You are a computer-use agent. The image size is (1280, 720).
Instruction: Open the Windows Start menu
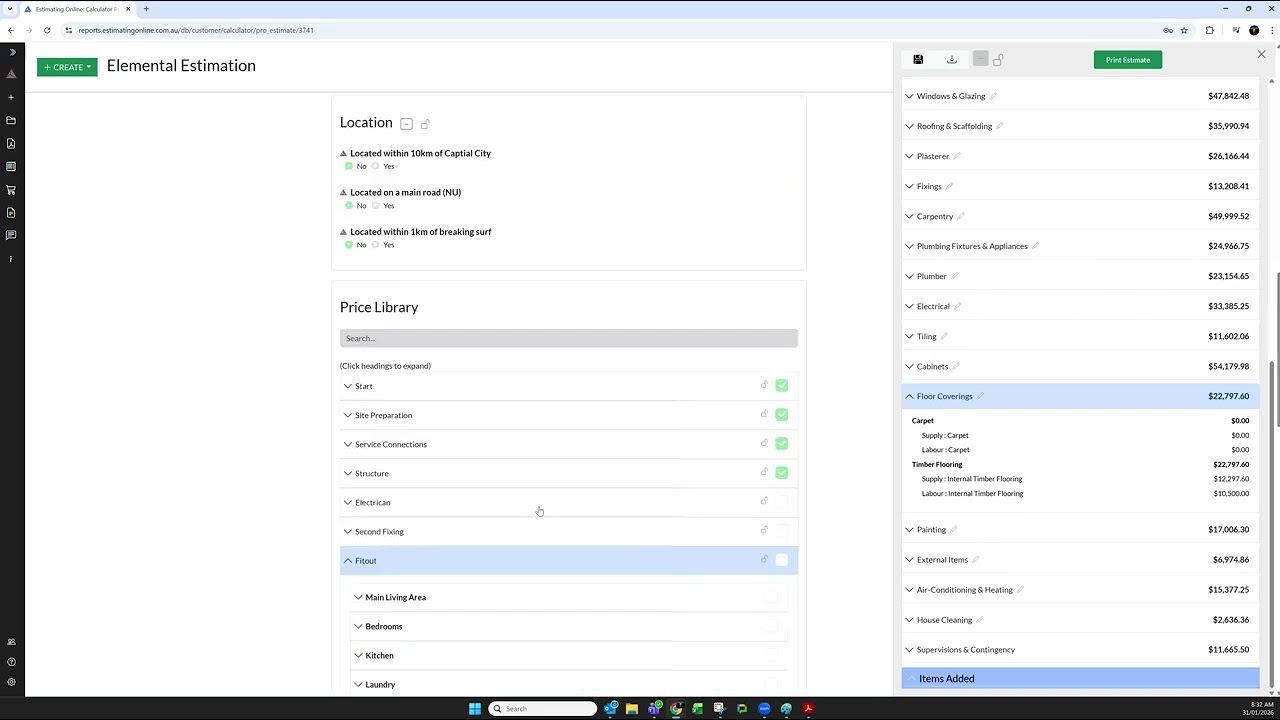coord(475,709)
